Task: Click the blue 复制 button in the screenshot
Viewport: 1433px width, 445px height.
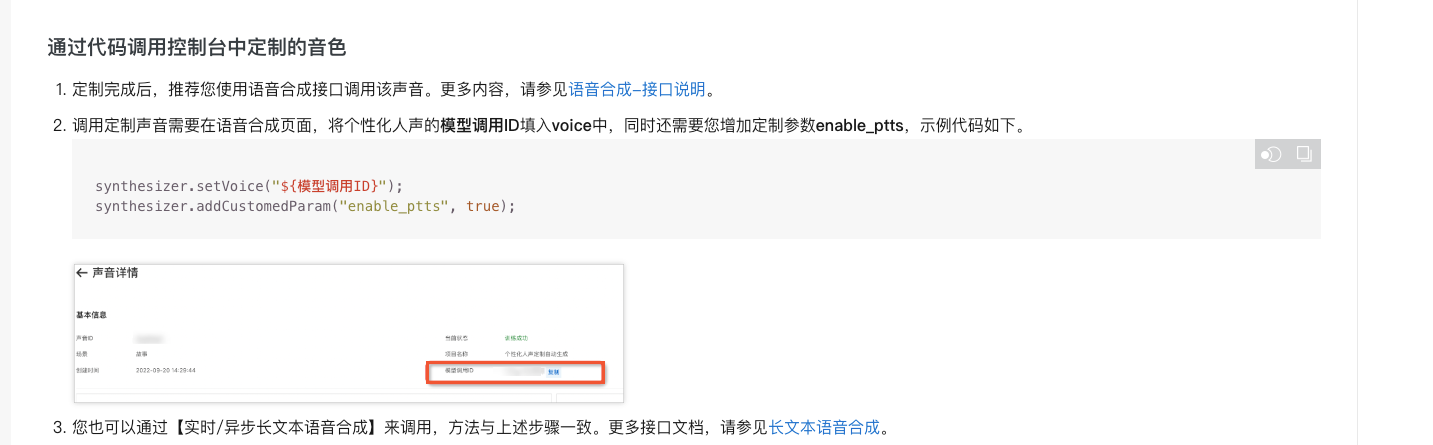Action: [554, 371]
